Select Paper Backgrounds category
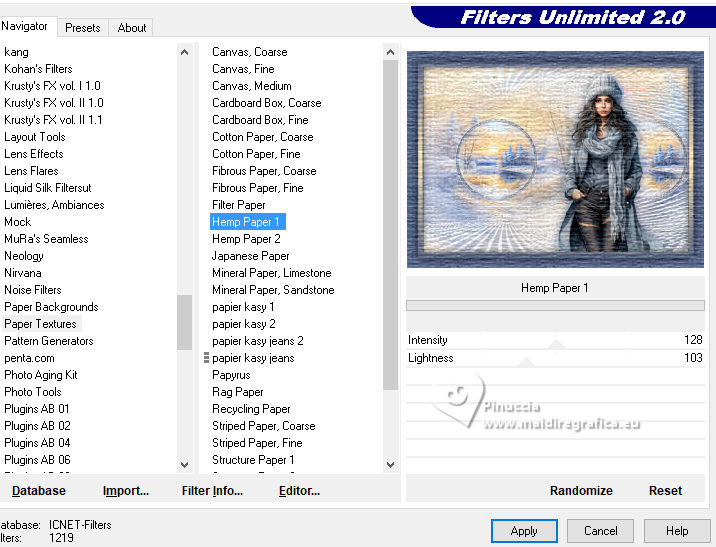The image size is (716, 547). [51, 307]
